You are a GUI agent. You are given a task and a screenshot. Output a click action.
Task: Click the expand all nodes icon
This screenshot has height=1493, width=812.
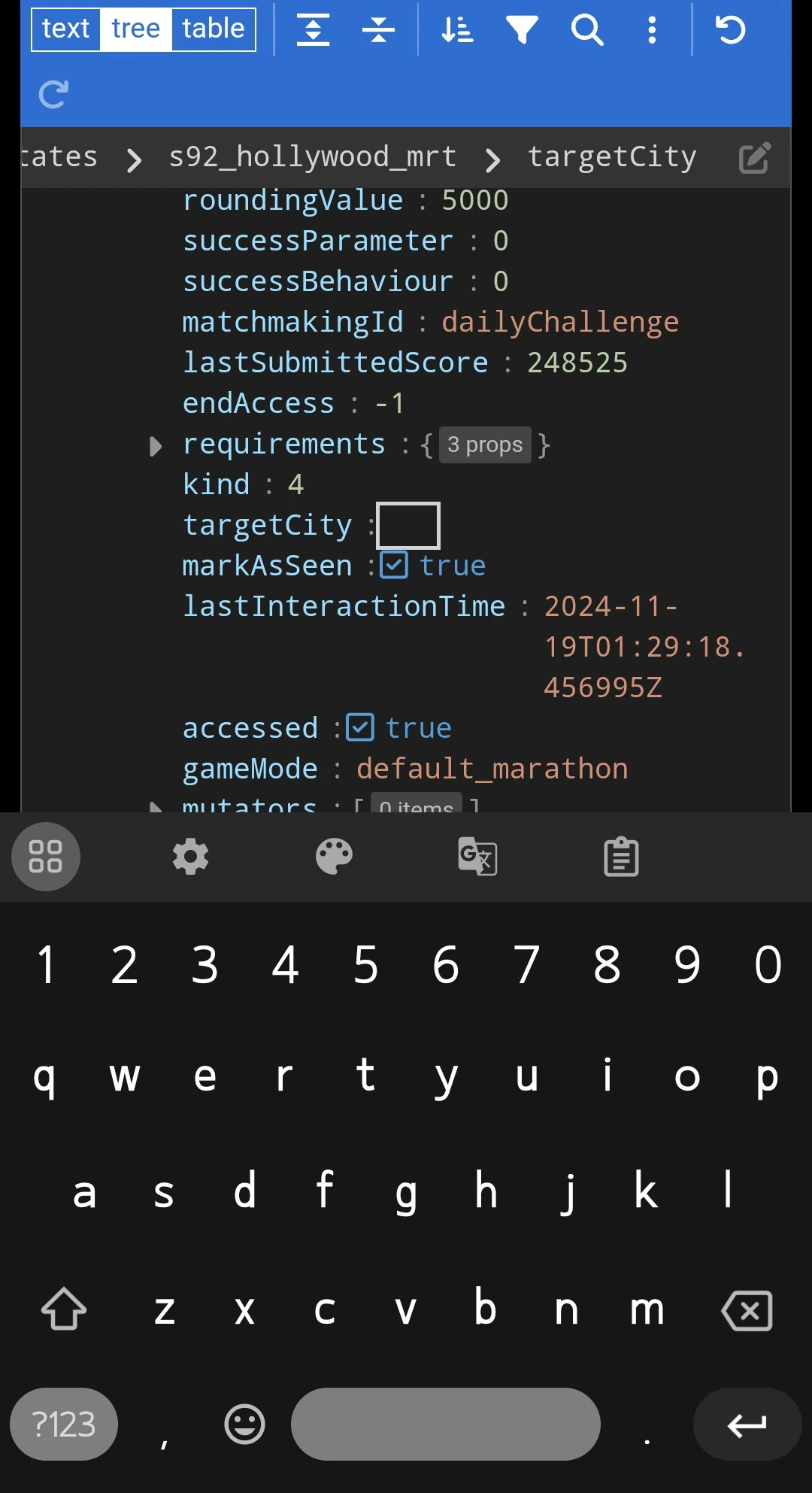pos(313,30)
